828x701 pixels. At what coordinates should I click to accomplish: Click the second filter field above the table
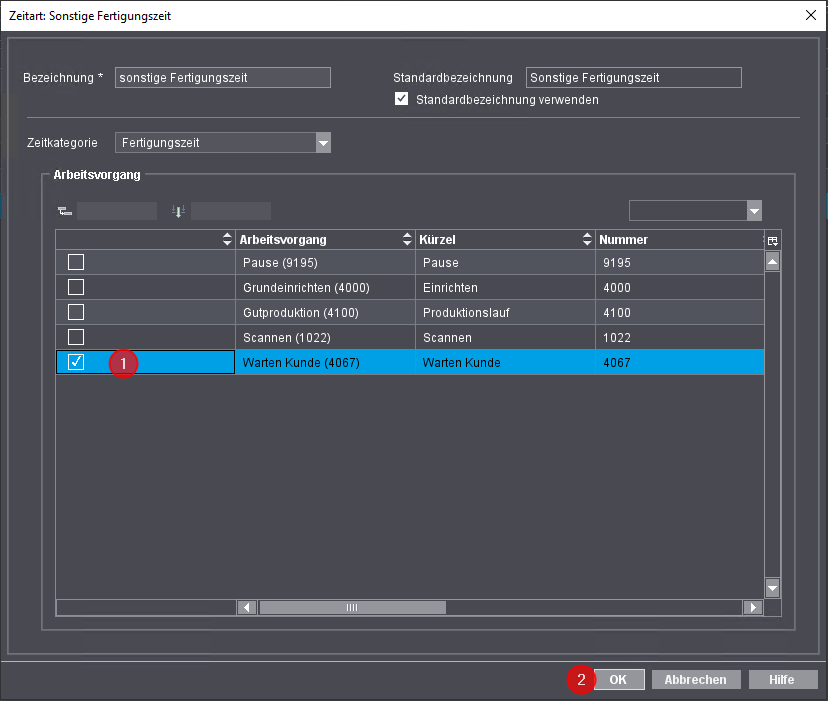[x=231, y=211]
